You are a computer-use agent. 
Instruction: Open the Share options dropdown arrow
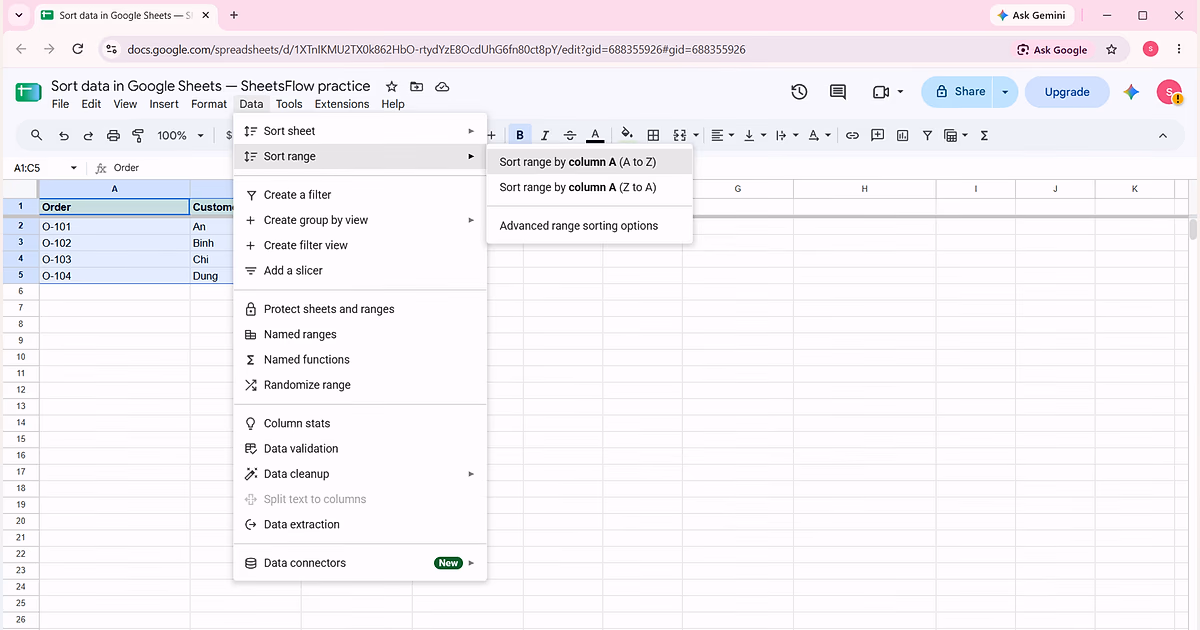click(x=1006, y=92)
